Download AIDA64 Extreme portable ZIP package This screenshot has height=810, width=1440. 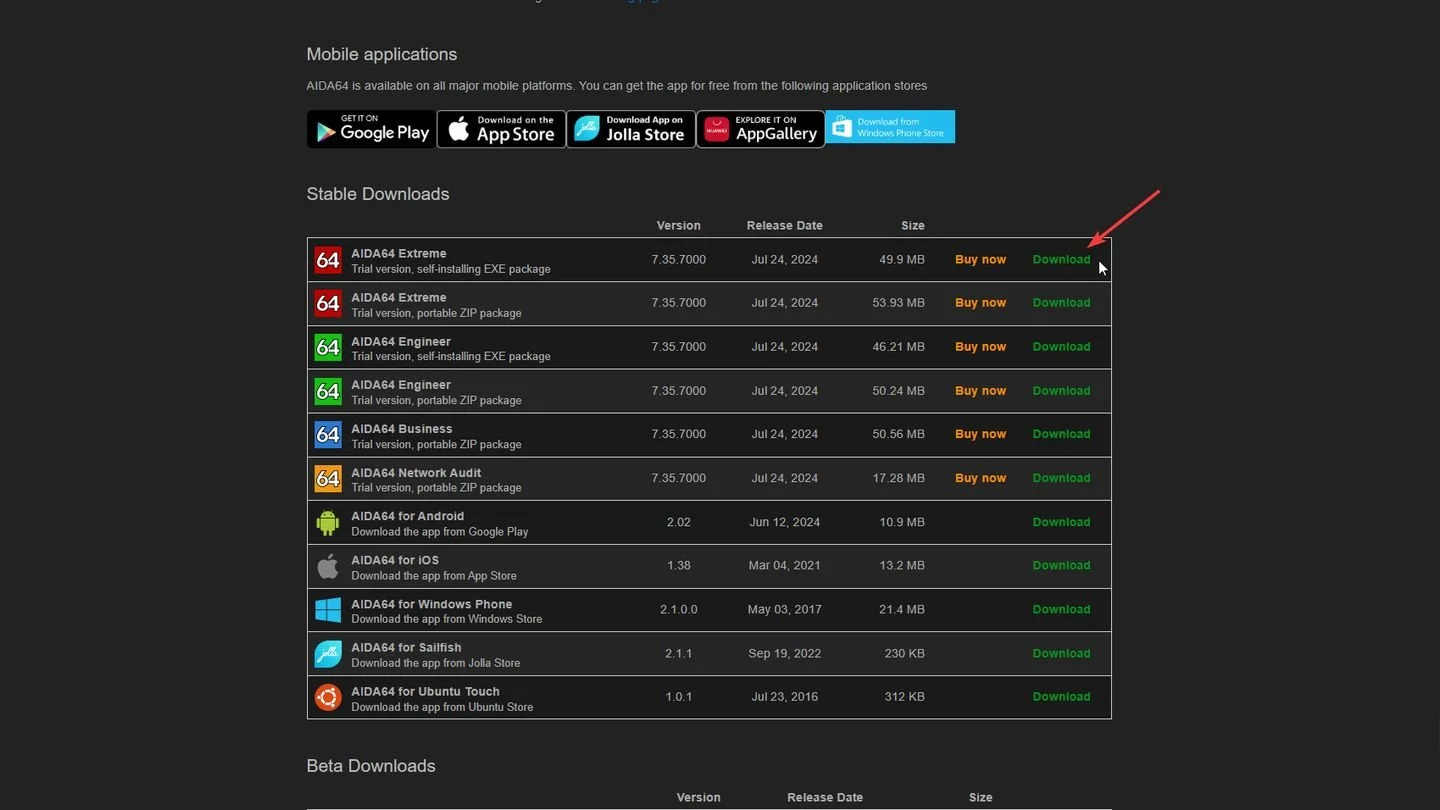pos(1061,303)
